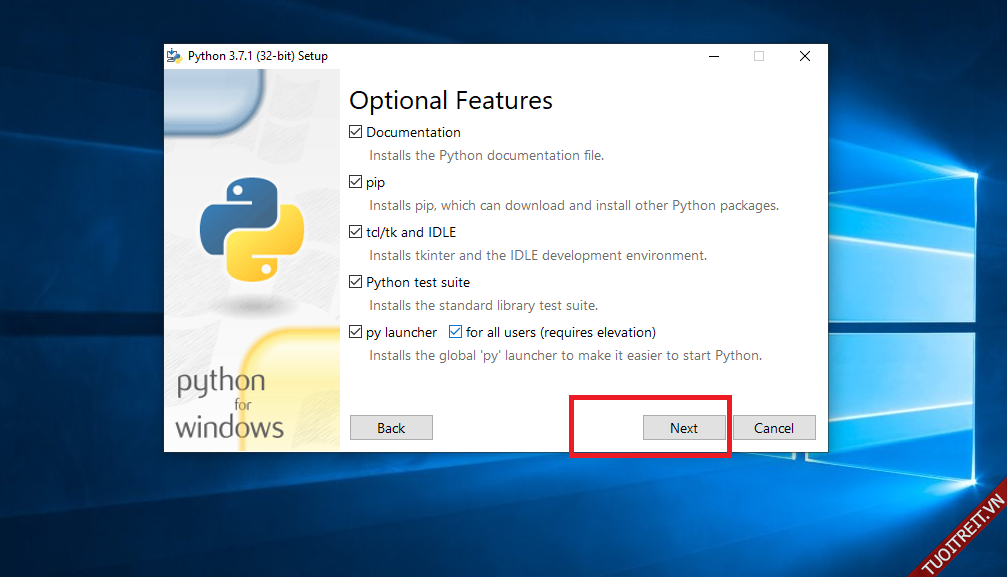Click the pip description text line
Viewport: 1007px width, 577px height.
click(573, 206)
